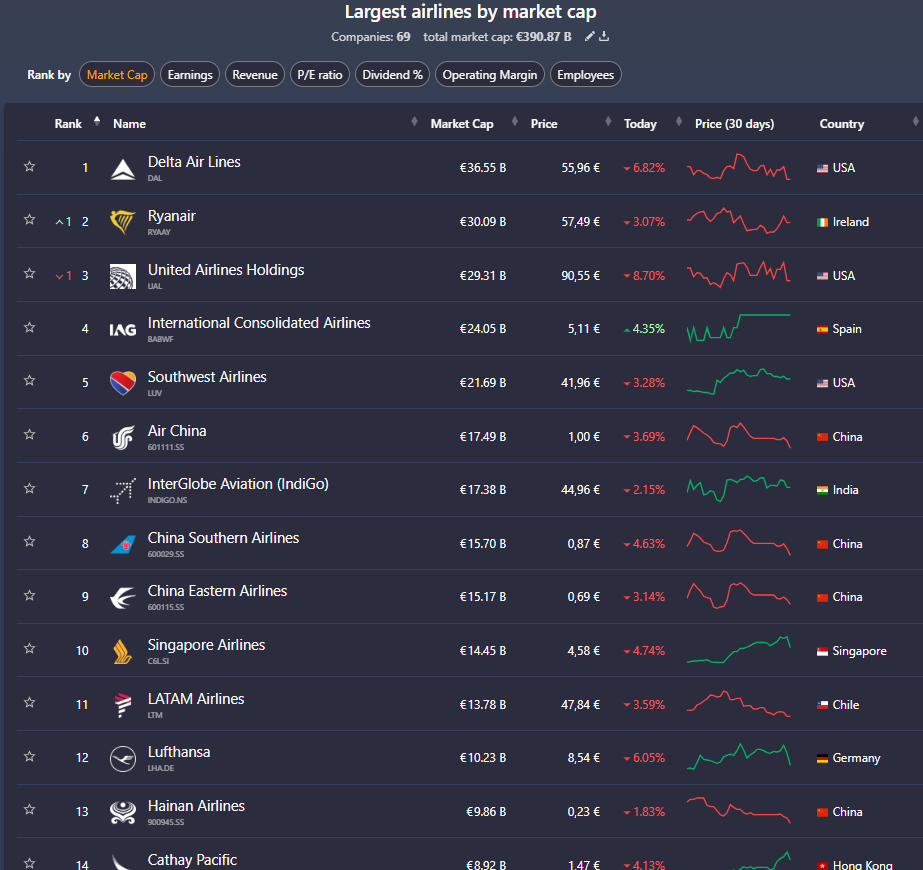Click the Ireland flag in Ryanair row
Screen dimensions: 923x870
822,223
